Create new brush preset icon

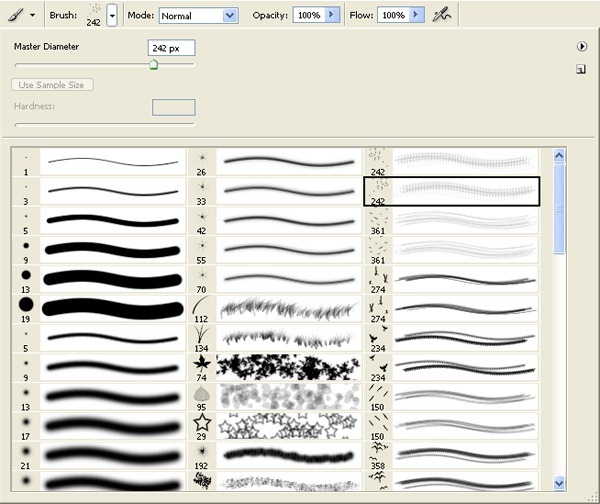point(580,69)
